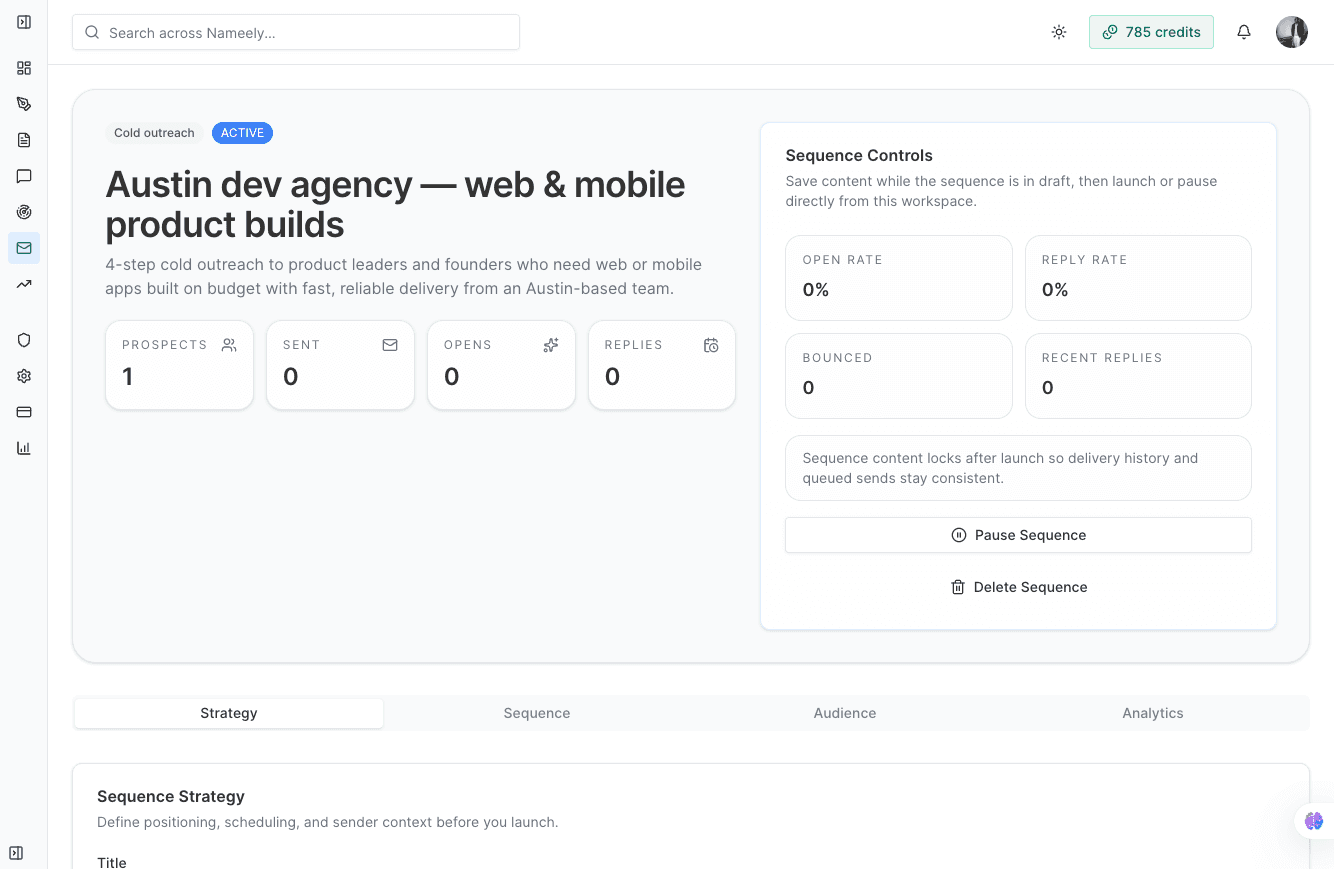The image size is (1334, 869).
Task: Open notifications via the bell icon
Action: (x=1243, y=31)
